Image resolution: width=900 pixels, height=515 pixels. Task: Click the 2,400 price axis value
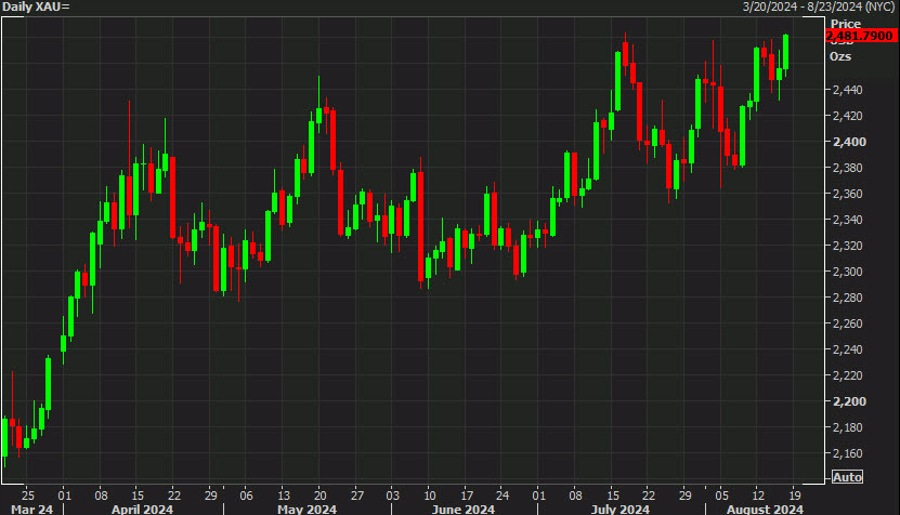[x=849, y=142]
